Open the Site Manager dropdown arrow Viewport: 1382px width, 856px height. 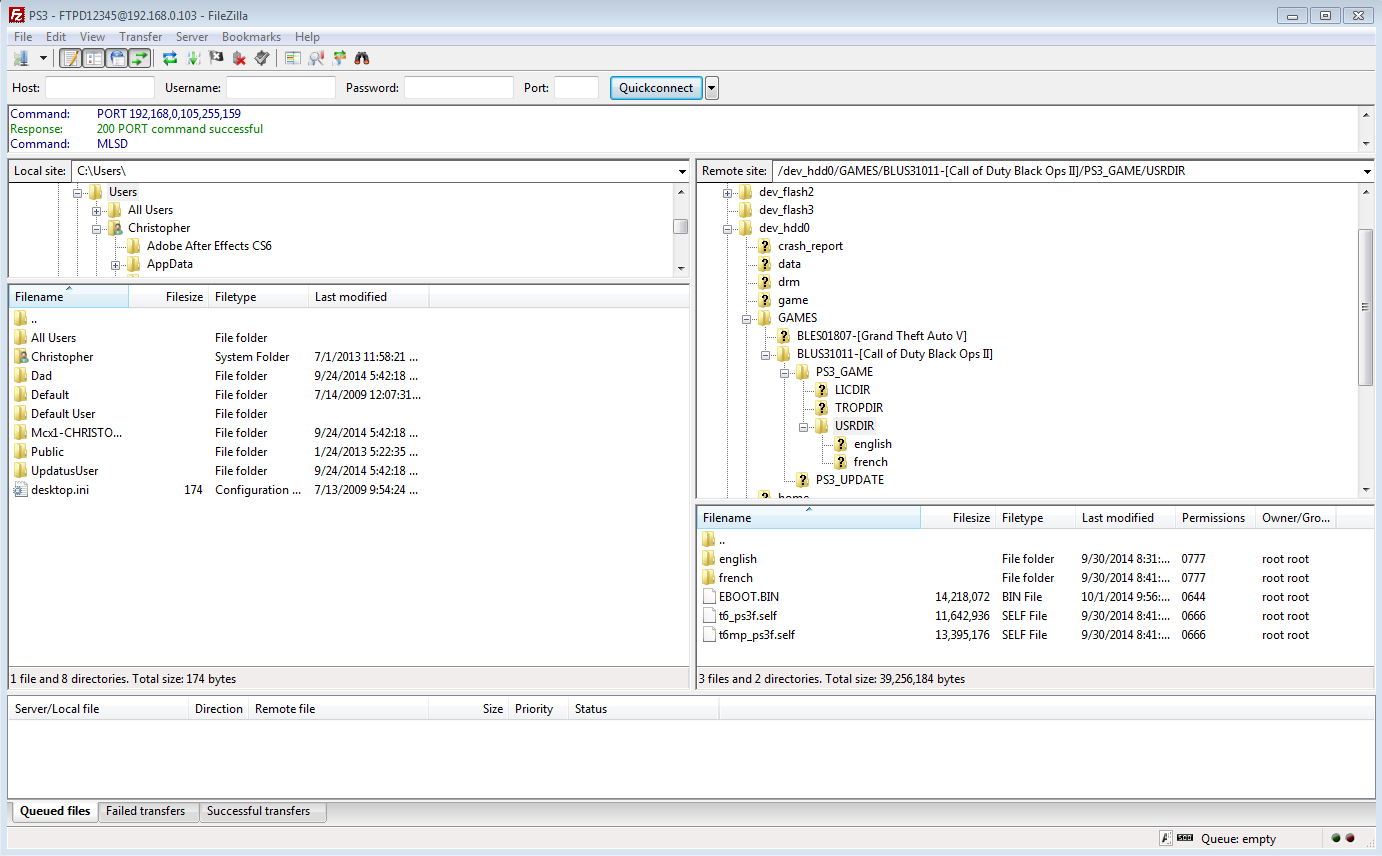click(43, 58)
